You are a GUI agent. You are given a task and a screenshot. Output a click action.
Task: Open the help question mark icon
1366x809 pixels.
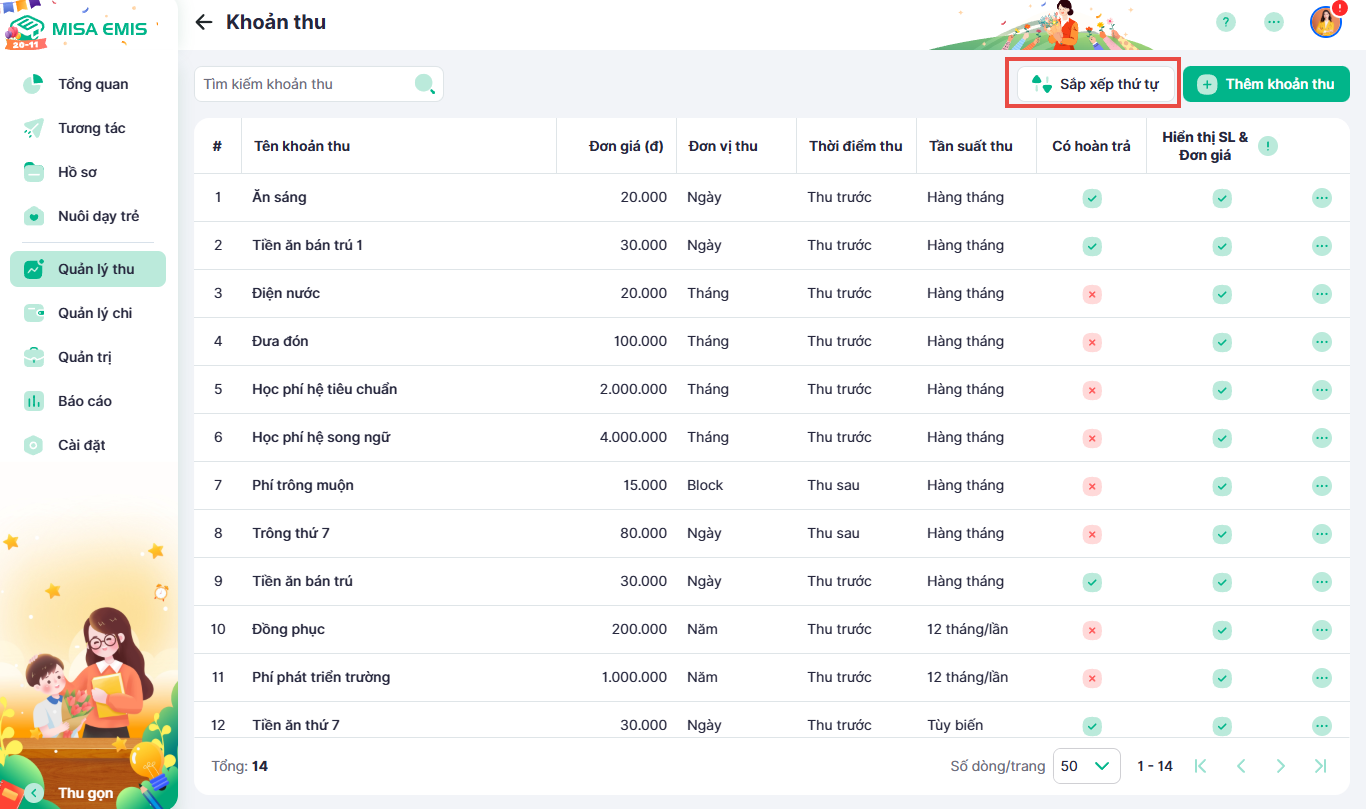point(1225,22)
